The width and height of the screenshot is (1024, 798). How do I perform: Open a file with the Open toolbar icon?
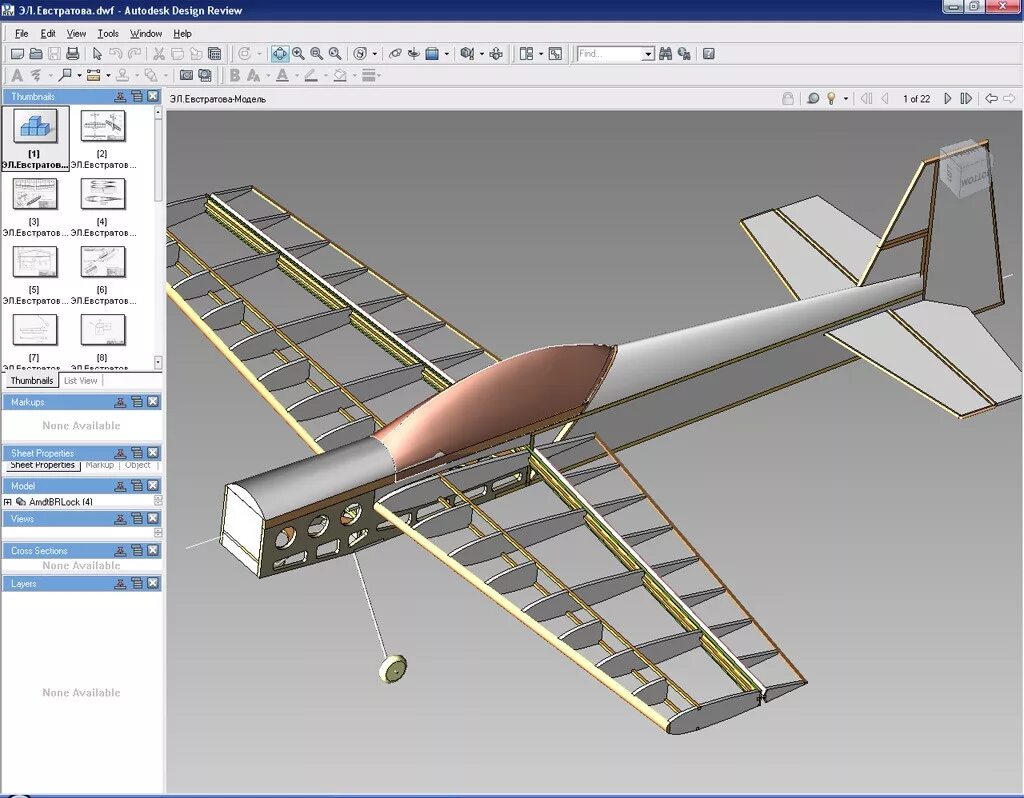(37, 54)
